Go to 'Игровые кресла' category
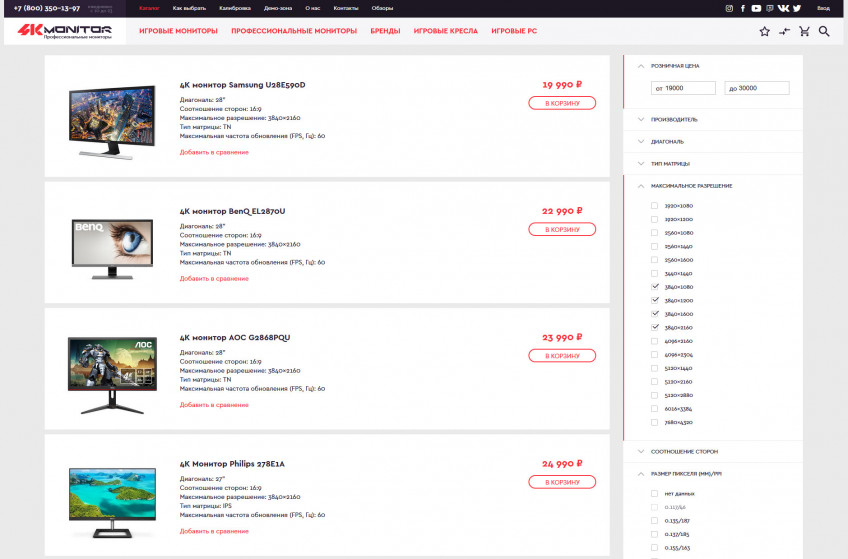The width and height of the screenshot is (848, 559). point(446,31)
